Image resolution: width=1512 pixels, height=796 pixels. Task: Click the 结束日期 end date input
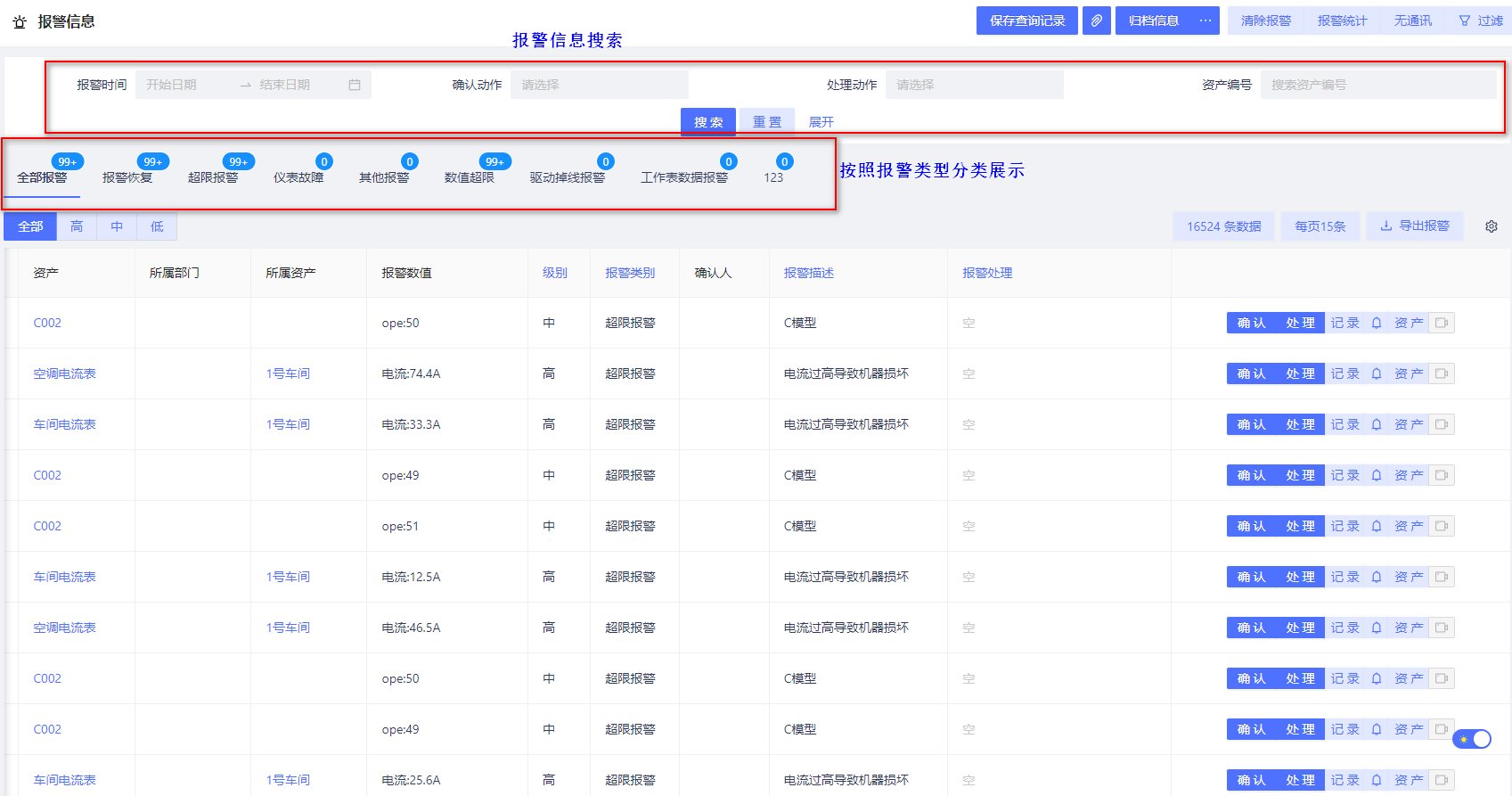298,85
